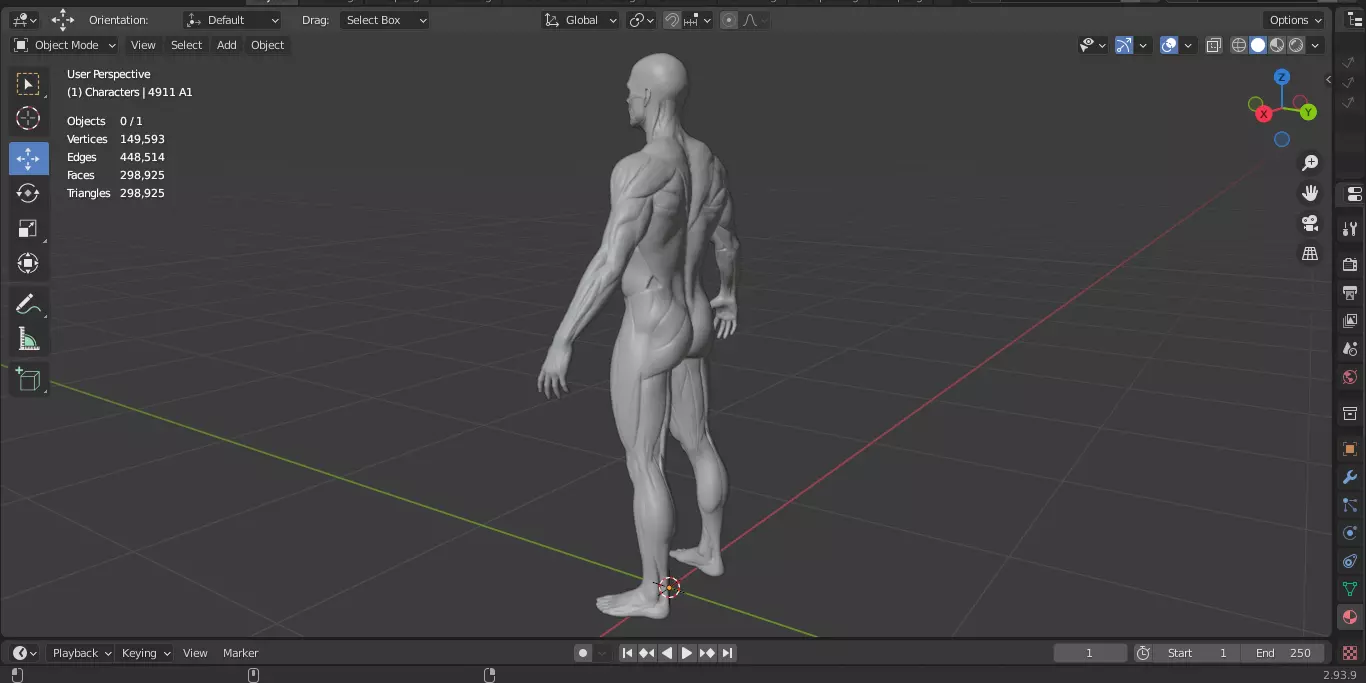The image size is (1366, 683).
Task: Switch to Material Preview shading
Action: point(1277,45)
